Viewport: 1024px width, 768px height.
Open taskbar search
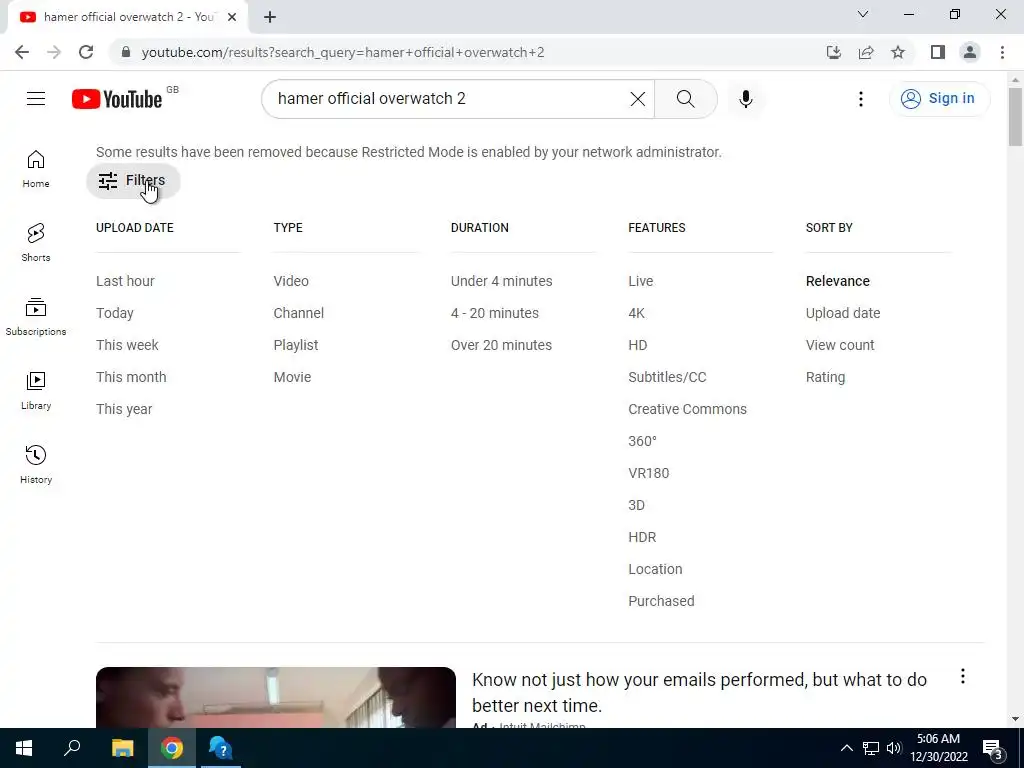(72, 748)
